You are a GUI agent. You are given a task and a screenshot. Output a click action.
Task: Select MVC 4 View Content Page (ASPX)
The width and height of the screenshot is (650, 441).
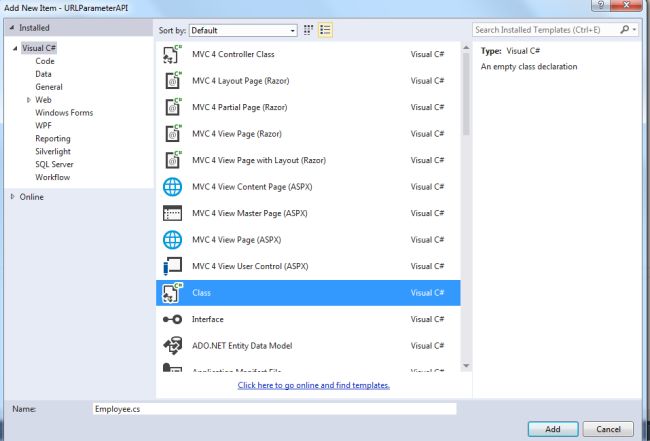[252, 187]
